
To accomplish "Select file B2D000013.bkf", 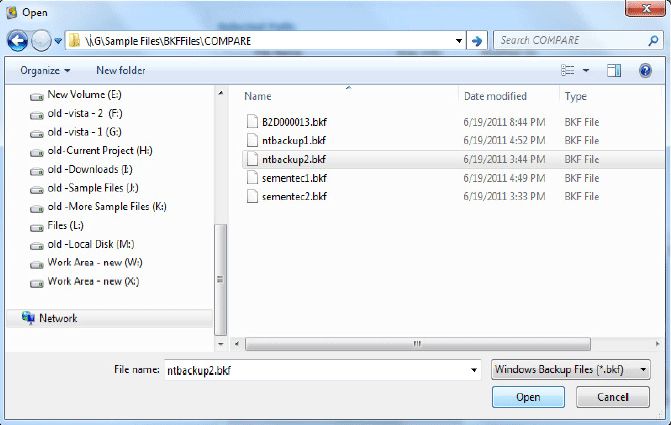I will (x=294, y=122).
